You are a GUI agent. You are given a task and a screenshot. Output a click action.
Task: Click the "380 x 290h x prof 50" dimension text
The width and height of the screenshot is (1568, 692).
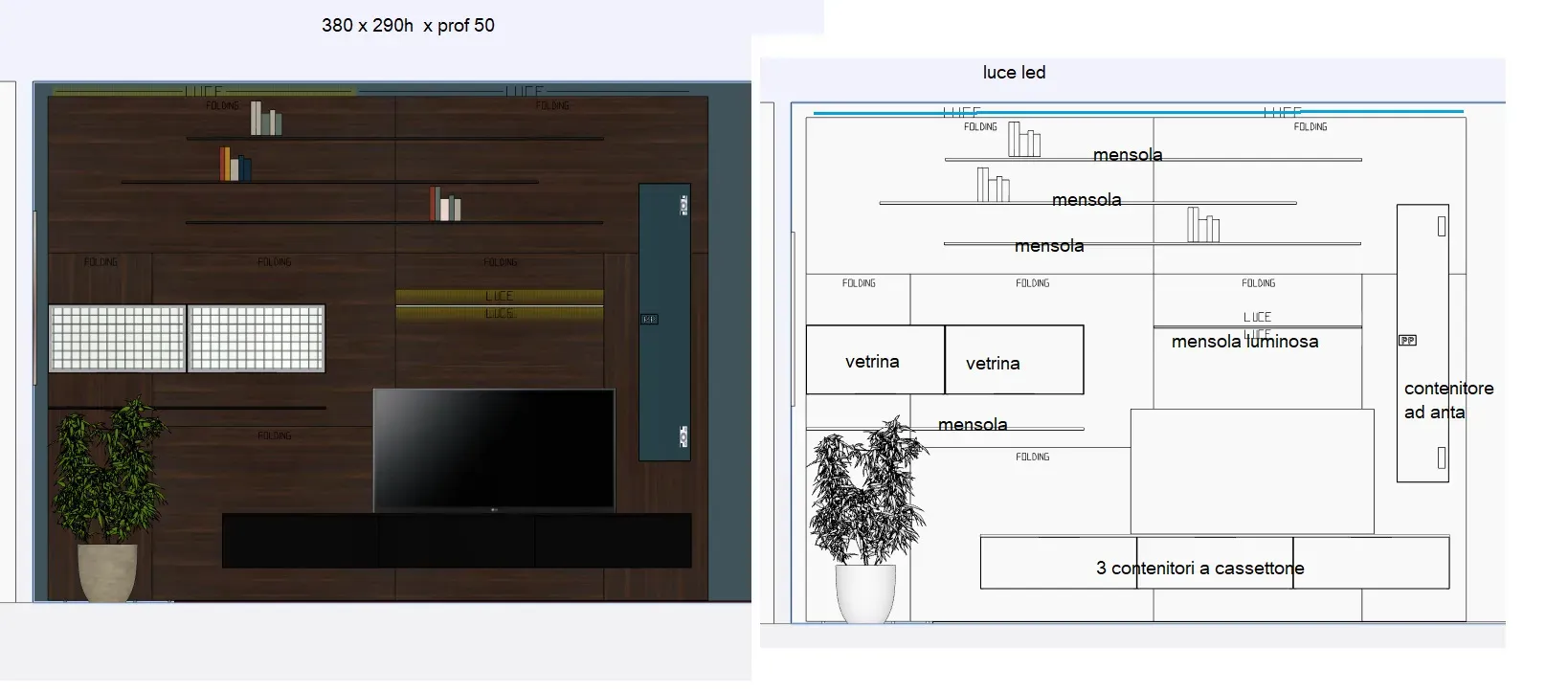[x=408, y=26]
